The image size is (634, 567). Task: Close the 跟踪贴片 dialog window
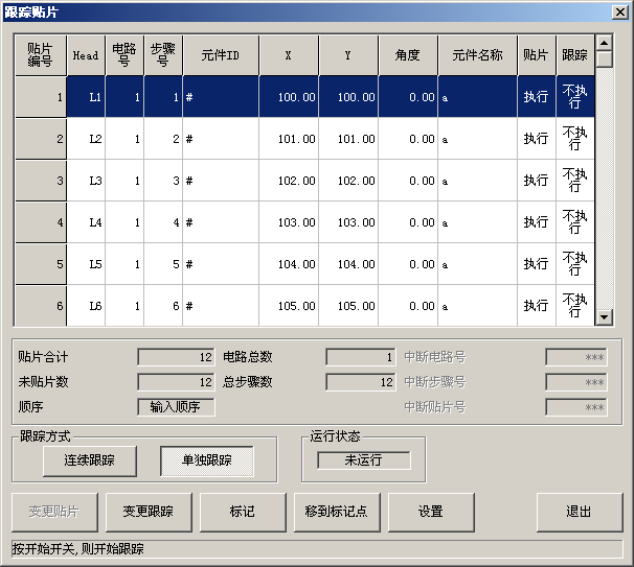pyautogui.click(x=620, y=12)
